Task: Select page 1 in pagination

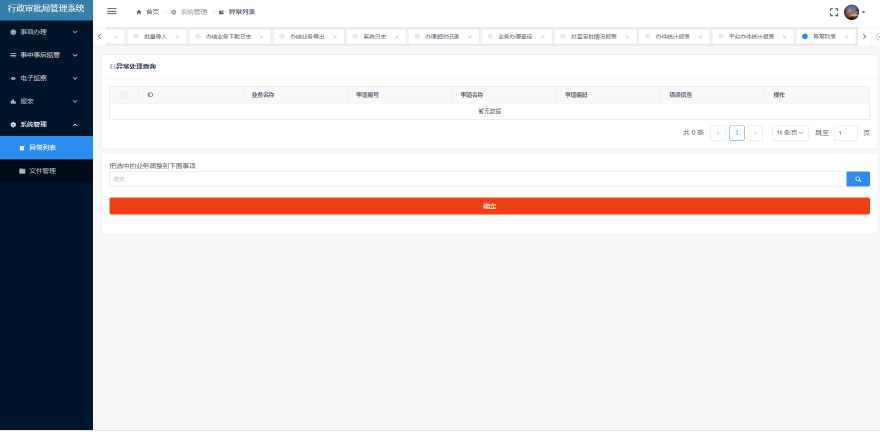Action: pos(737,133)
